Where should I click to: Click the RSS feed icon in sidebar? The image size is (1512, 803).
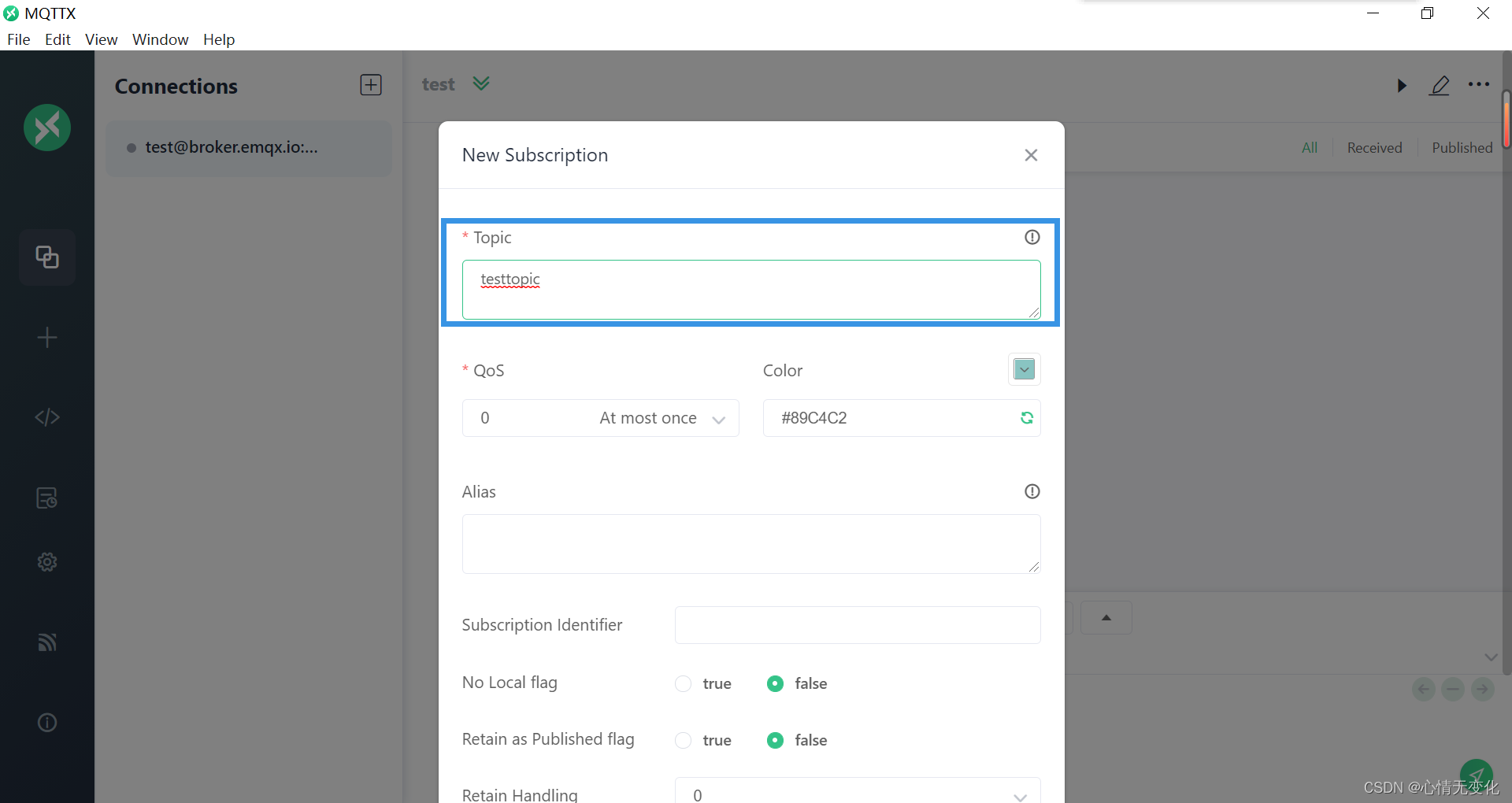47,642
